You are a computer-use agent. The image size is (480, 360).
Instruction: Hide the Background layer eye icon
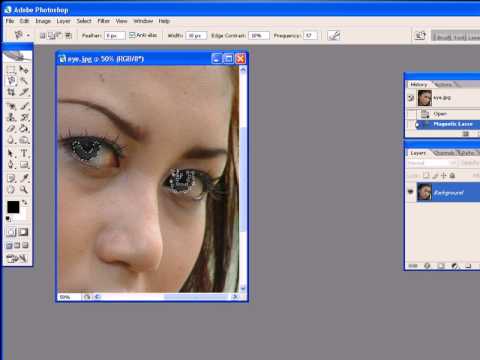(x=410, y=192)
